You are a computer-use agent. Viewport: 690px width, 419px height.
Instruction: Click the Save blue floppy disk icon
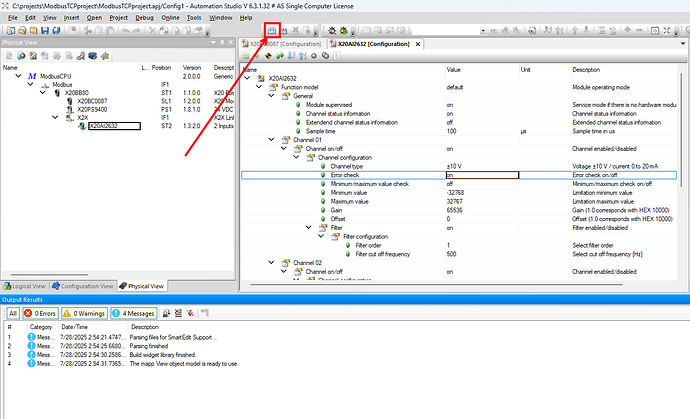tap(45, 30)
